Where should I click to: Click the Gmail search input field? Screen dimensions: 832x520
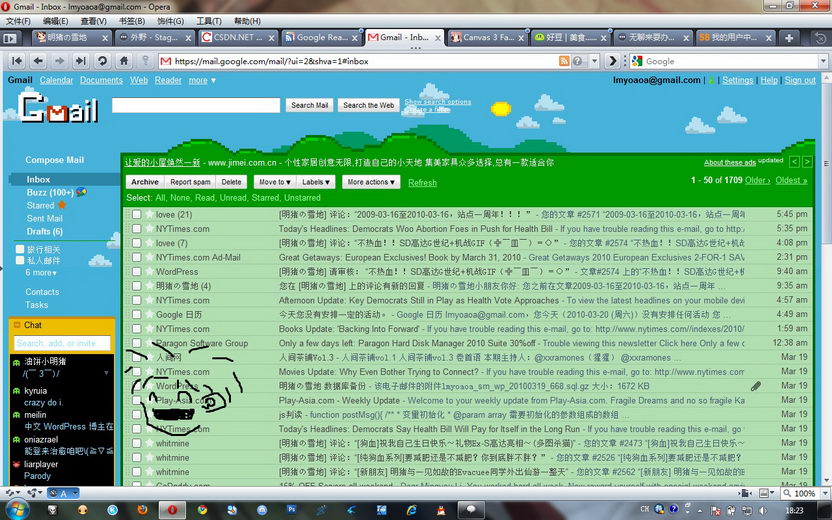click(196, 105)
